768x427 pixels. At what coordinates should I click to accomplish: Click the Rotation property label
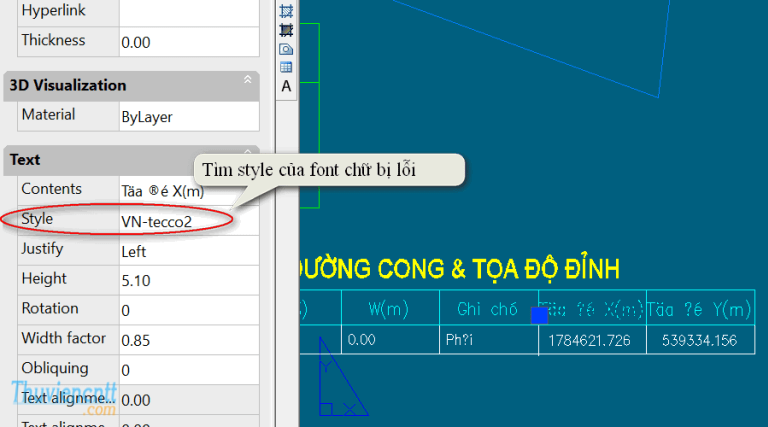tap(50, 308)
